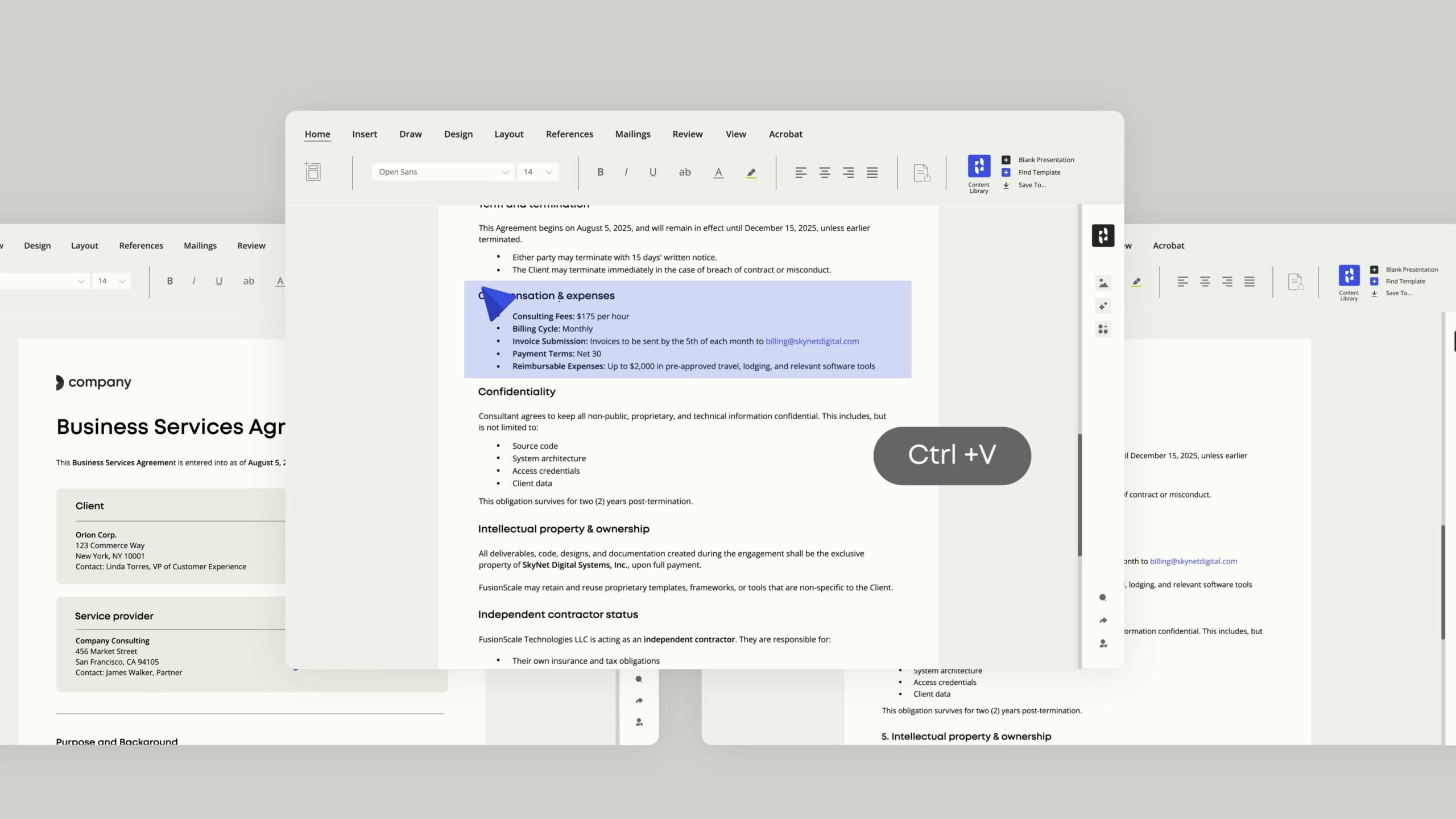Image resolution: width=1456 pixels, height=819 pixels.
Task: Open the View tab
Action: (736, 134)
